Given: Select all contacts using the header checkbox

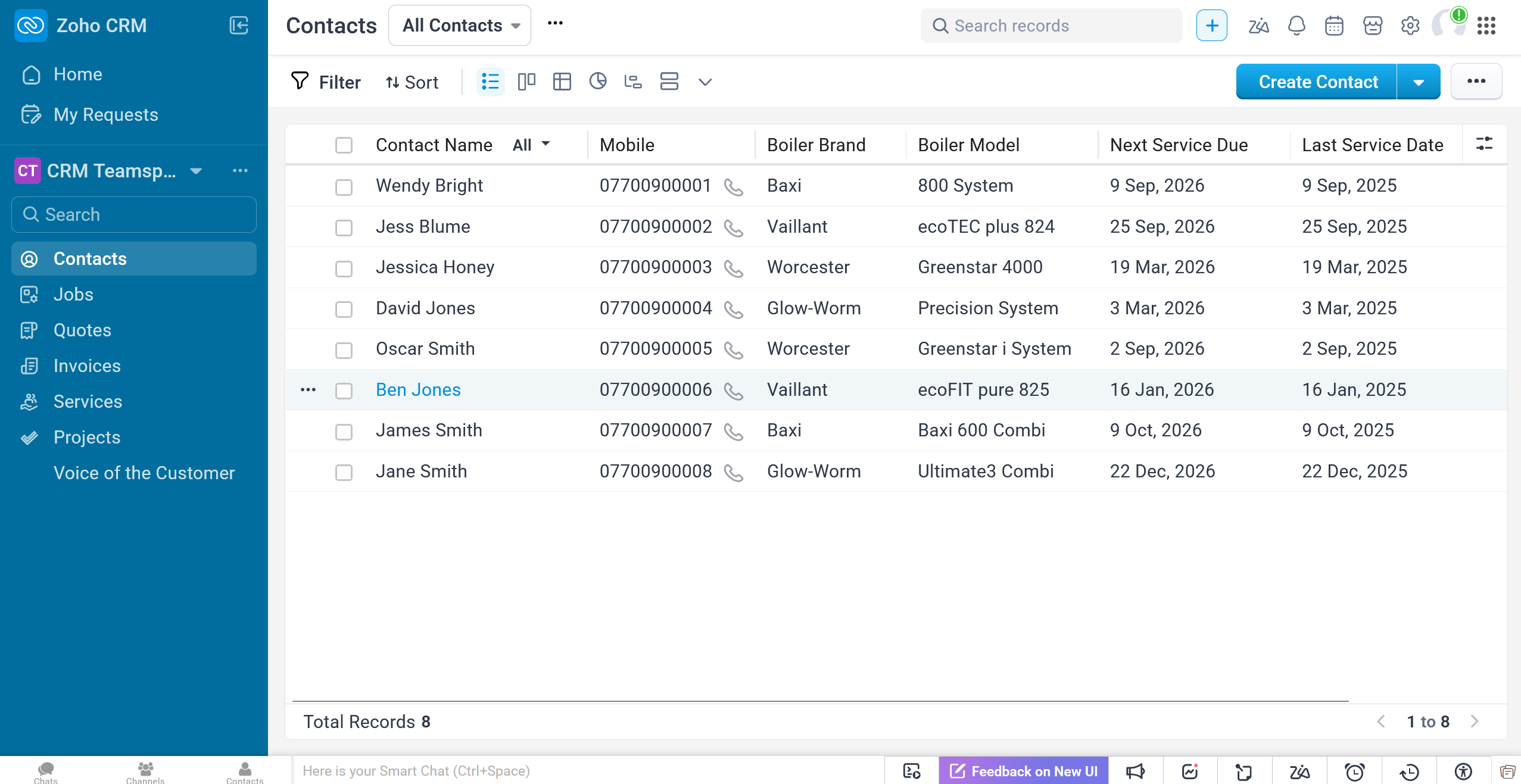Looking at the screenshot, I should click(344, 144).
